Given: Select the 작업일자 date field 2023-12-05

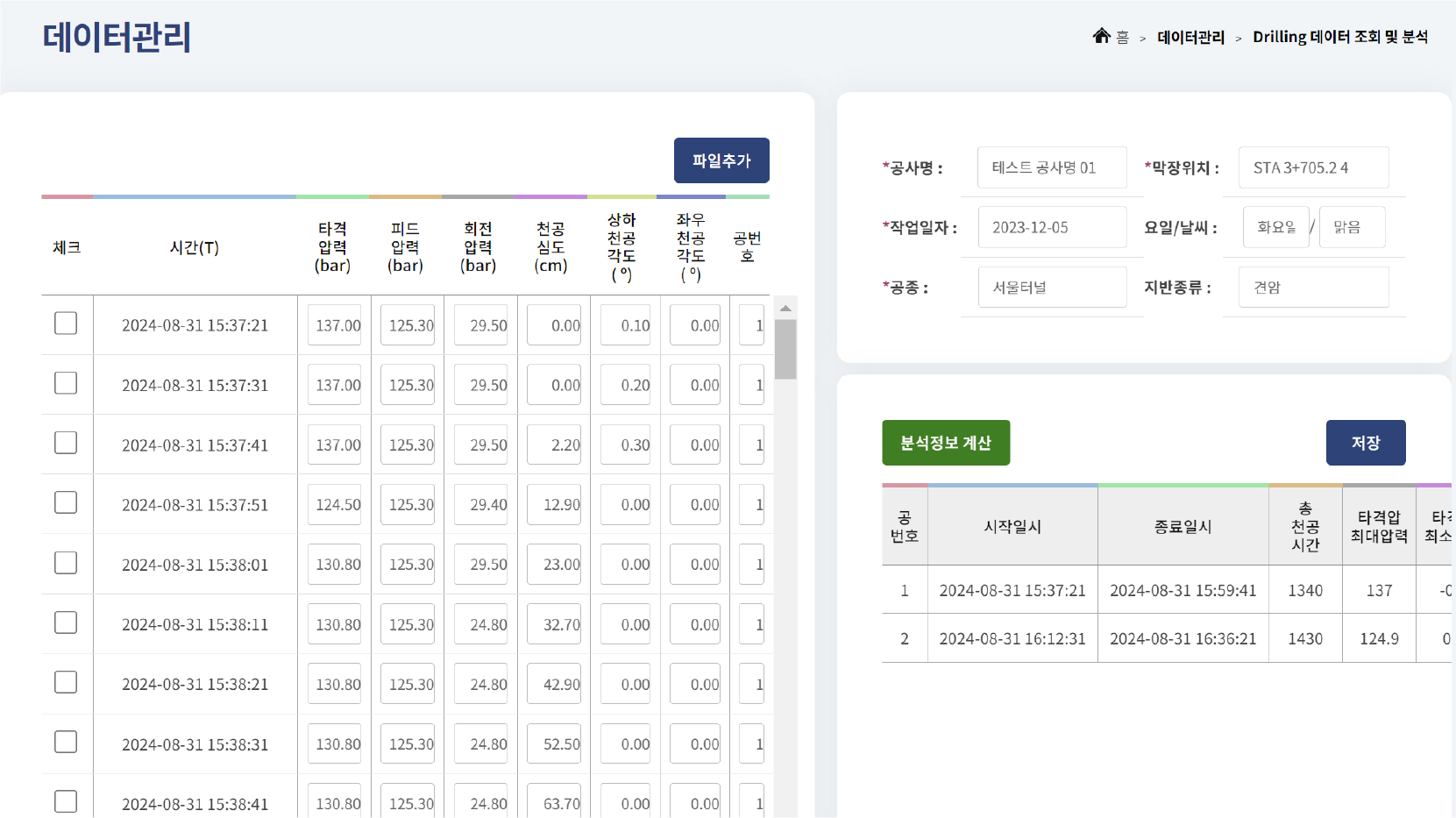Looking at the screenshot, I should click(x=1052, y=226).
